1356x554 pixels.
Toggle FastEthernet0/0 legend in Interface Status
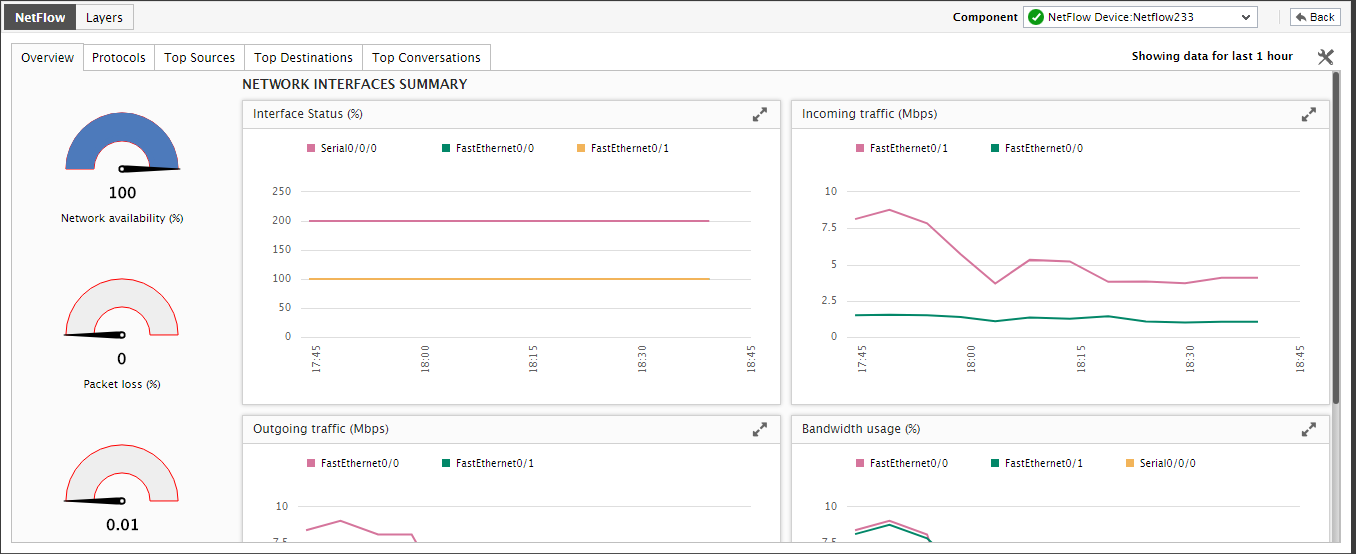[488, 148]
